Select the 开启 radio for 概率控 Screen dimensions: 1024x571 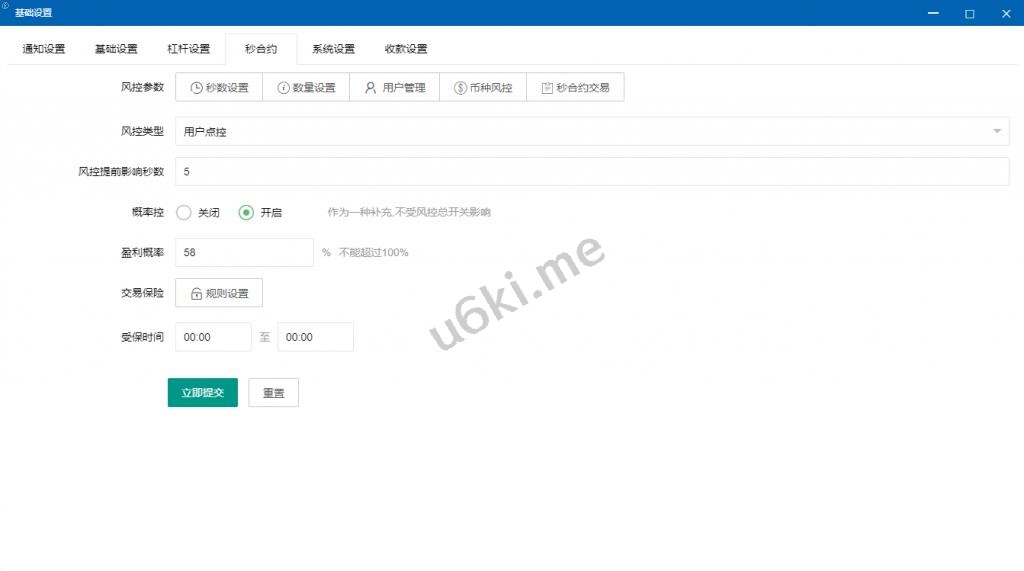pyautogui.click(x=246, y=212)
